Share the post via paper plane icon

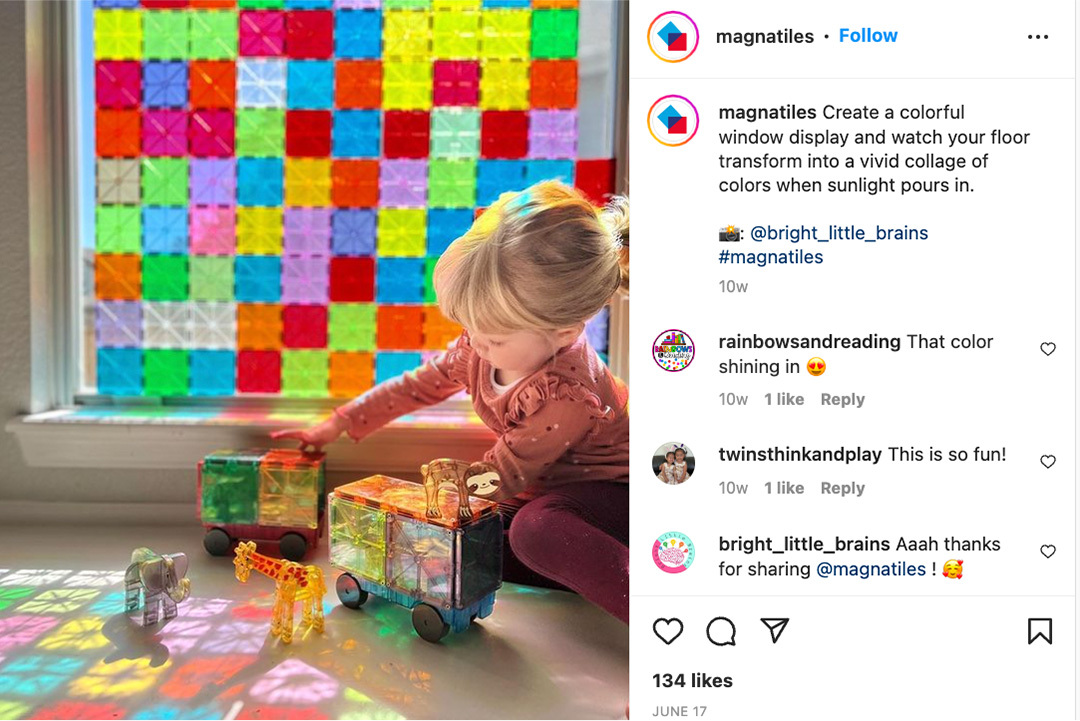coord(775,630)
